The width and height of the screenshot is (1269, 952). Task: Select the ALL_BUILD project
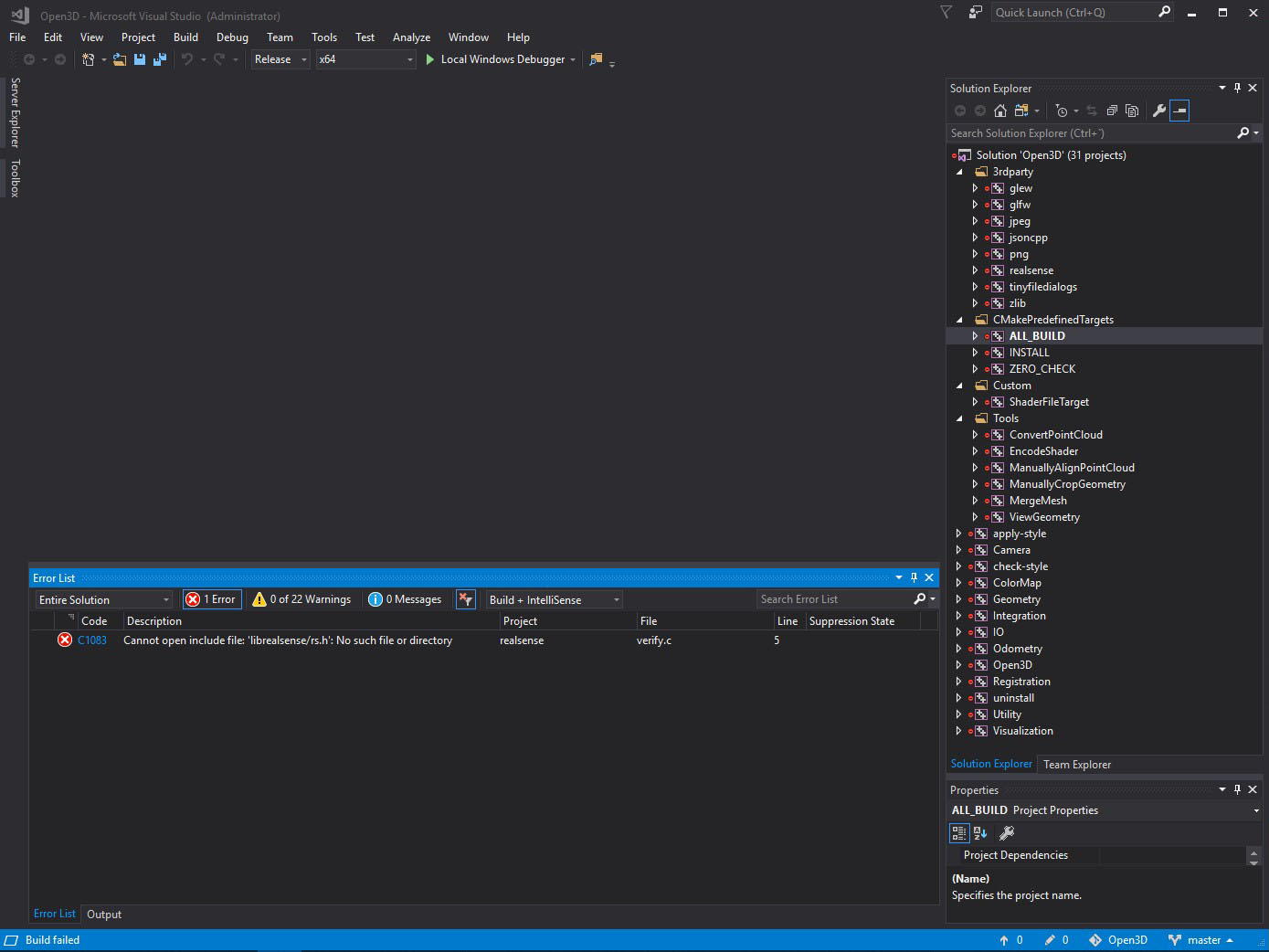[x=1037, y=336]
